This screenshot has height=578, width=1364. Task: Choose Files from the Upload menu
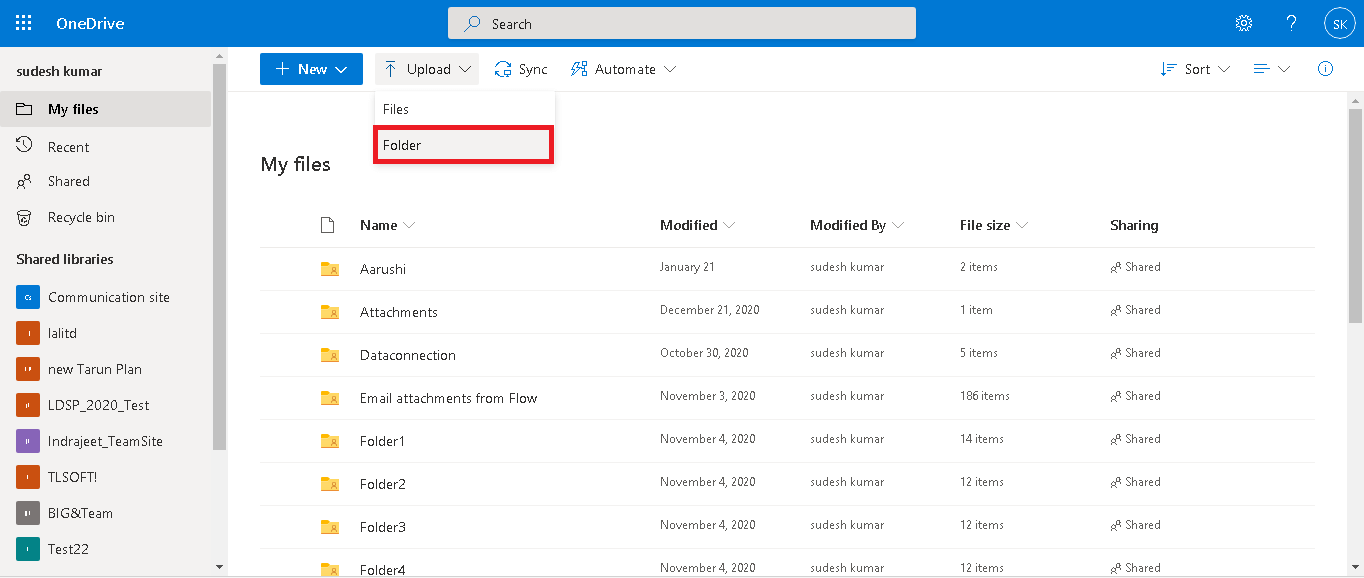(x=465, y=109)
